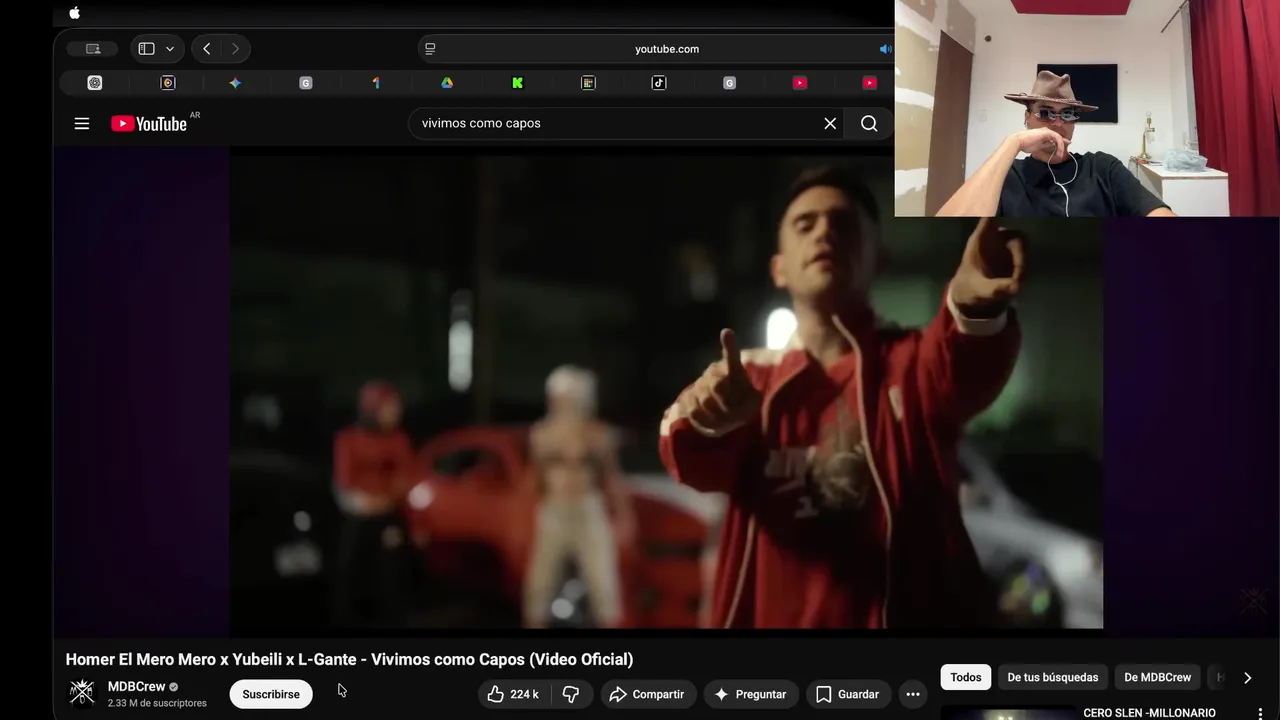1280x720 pixels.
Task: Go to the YouTube home logo
Action: (x=149, y=123)
